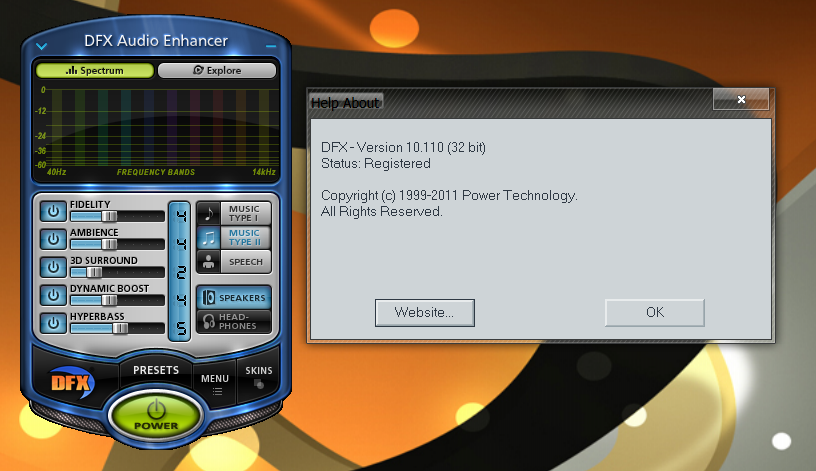Click the Dynamic Boost slider handle
The height and width of the screenshot is (471, 816).
pos(109,300)
